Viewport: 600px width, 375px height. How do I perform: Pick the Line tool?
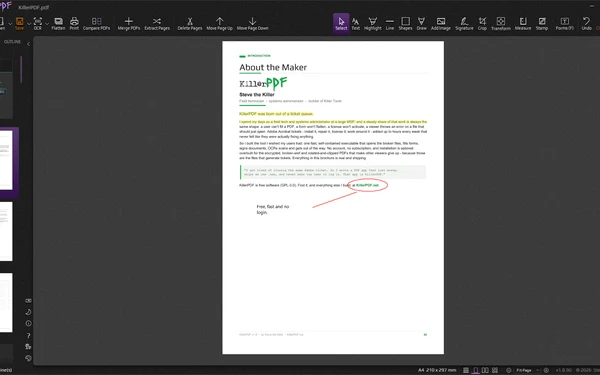coord(390,23)
